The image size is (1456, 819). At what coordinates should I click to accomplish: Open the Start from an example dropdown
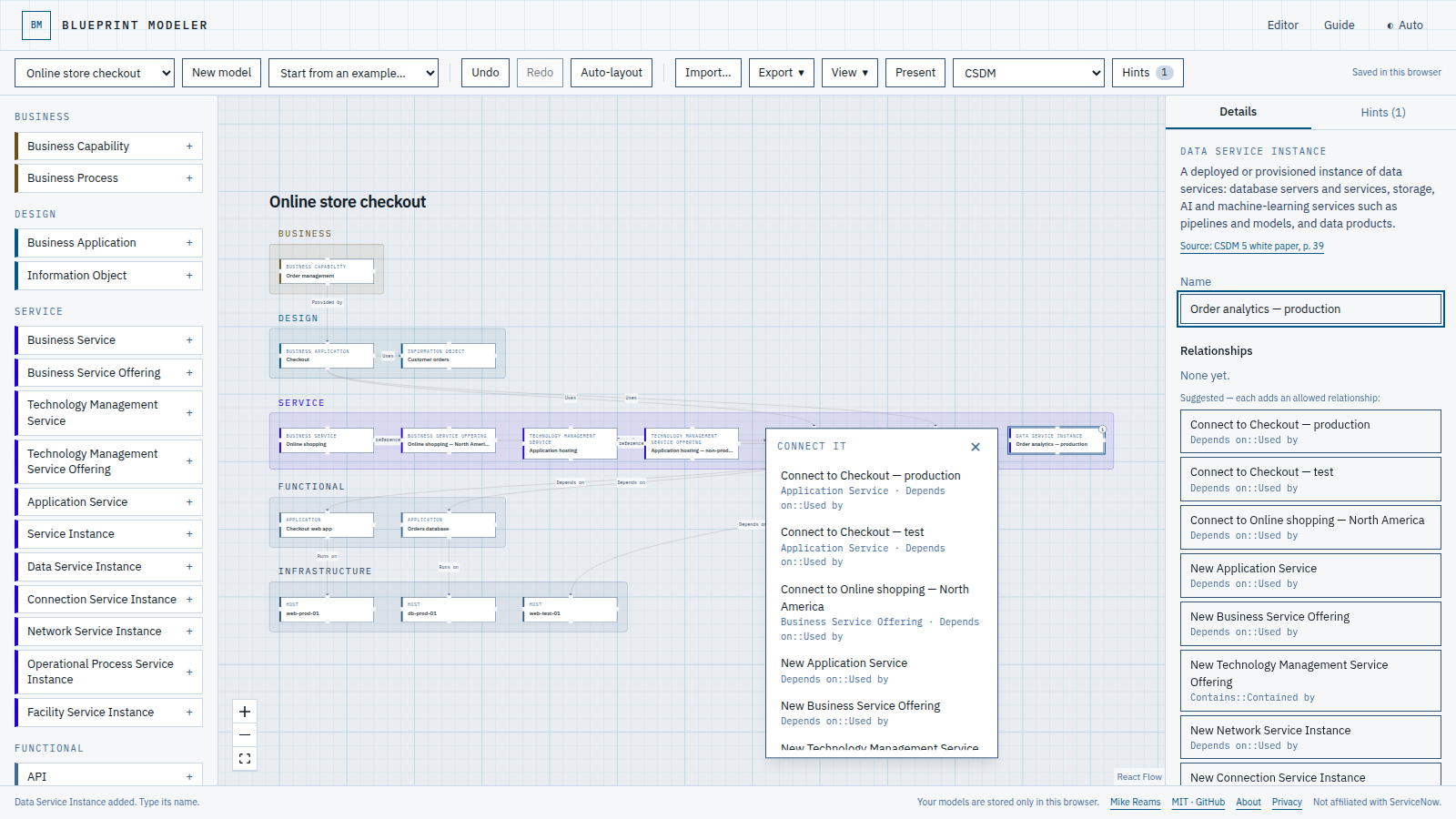click(x=353, y=73)
